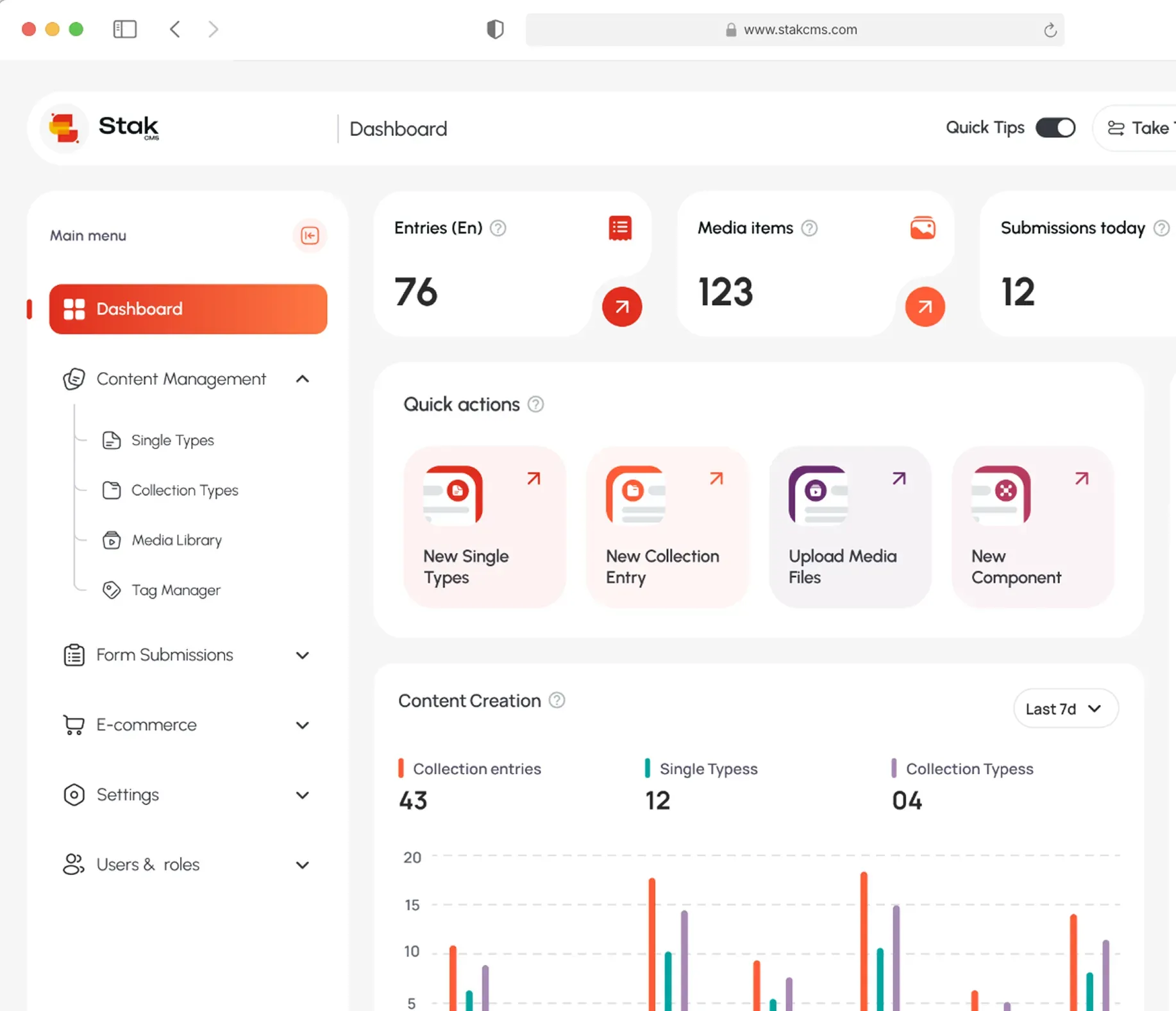Screen dimensions: 1176x1011
Task: Click help icon next to Content Creation
Action: click(557, 701)
